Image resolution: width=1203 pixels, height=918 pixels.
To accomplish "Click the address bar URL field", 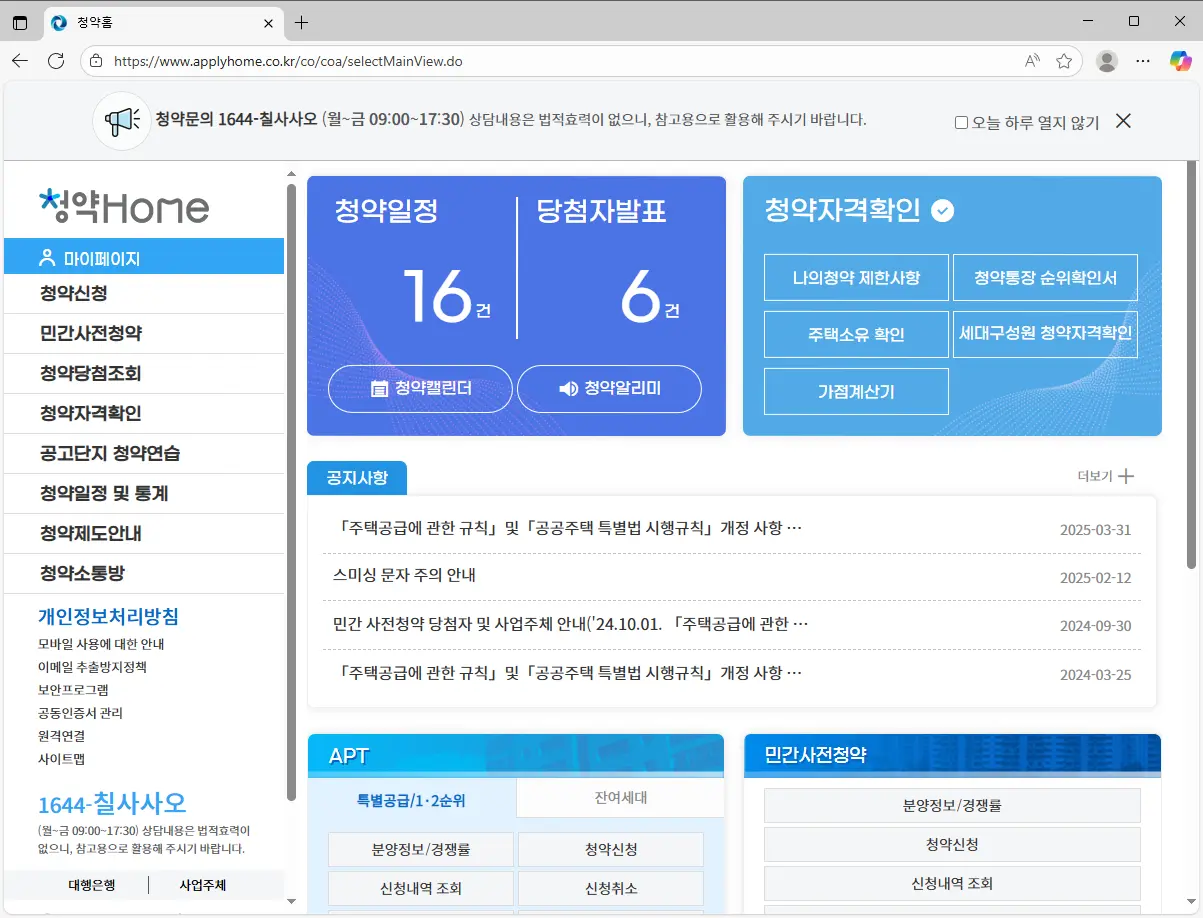I will pyautogui.click(x=560, y=61).
